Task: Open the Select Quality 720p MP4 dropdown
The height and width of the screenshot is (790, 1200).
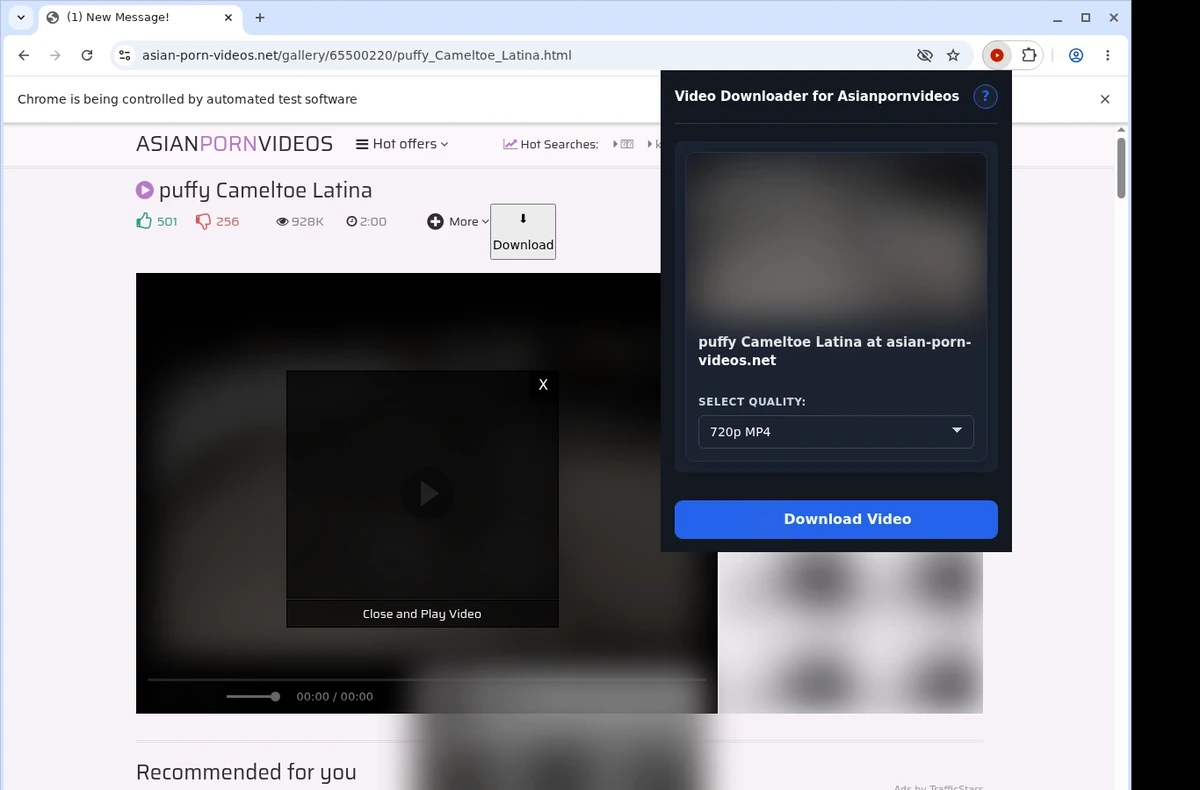Action: (x=836, y=432)
